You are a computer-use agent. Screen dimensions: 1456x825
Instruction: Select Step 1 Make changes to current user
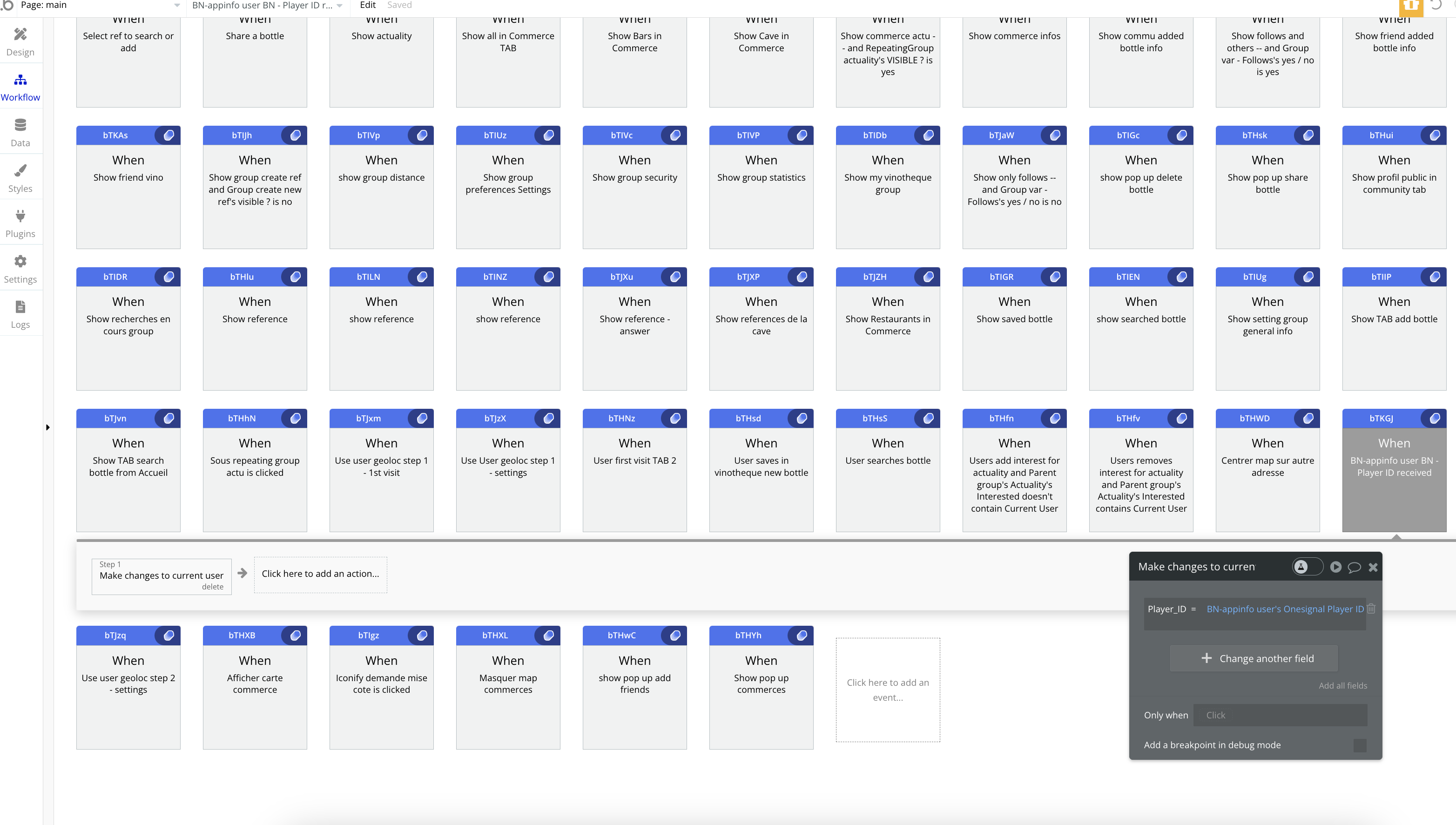[x=162, y=576]
